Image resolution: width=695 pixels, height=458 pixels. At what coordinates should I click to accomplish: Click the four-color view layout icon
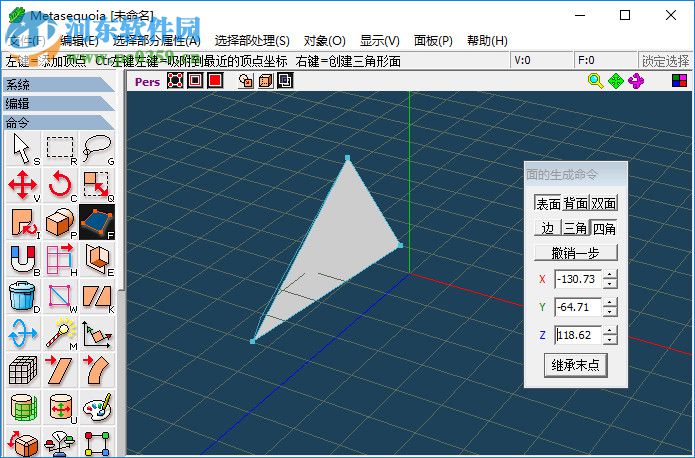tap(679, 81)
